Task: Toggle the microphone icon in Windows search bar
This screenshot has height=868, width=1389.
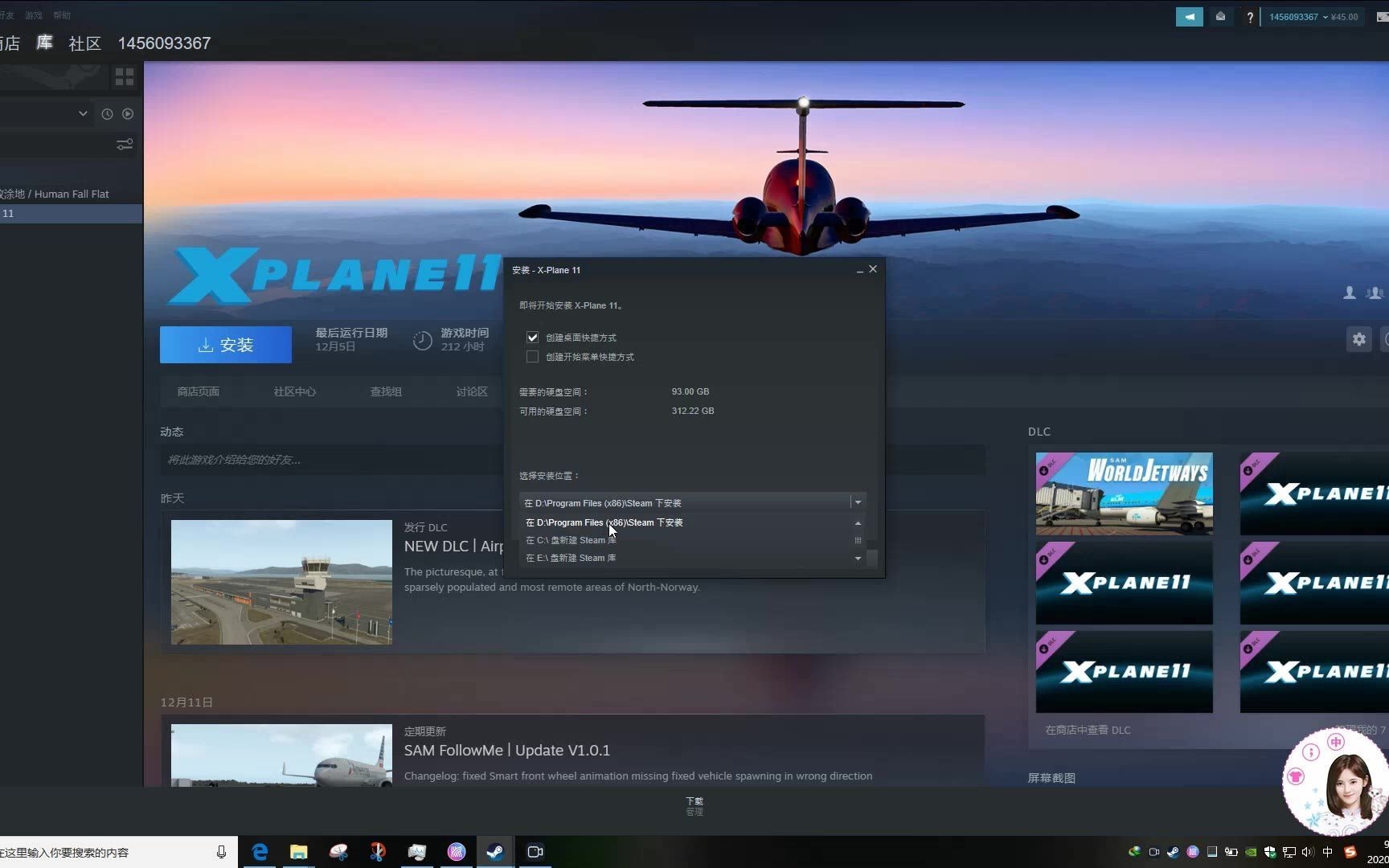Action: [x=219, y=852]
